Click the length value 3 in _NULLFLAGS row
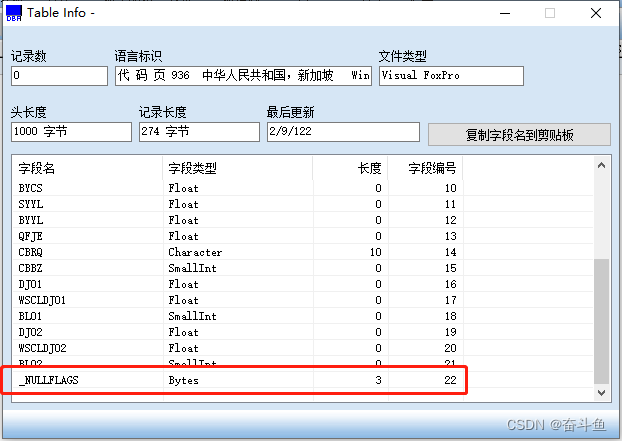This screenshot has height=441, width=622. [x=378, y=380]
